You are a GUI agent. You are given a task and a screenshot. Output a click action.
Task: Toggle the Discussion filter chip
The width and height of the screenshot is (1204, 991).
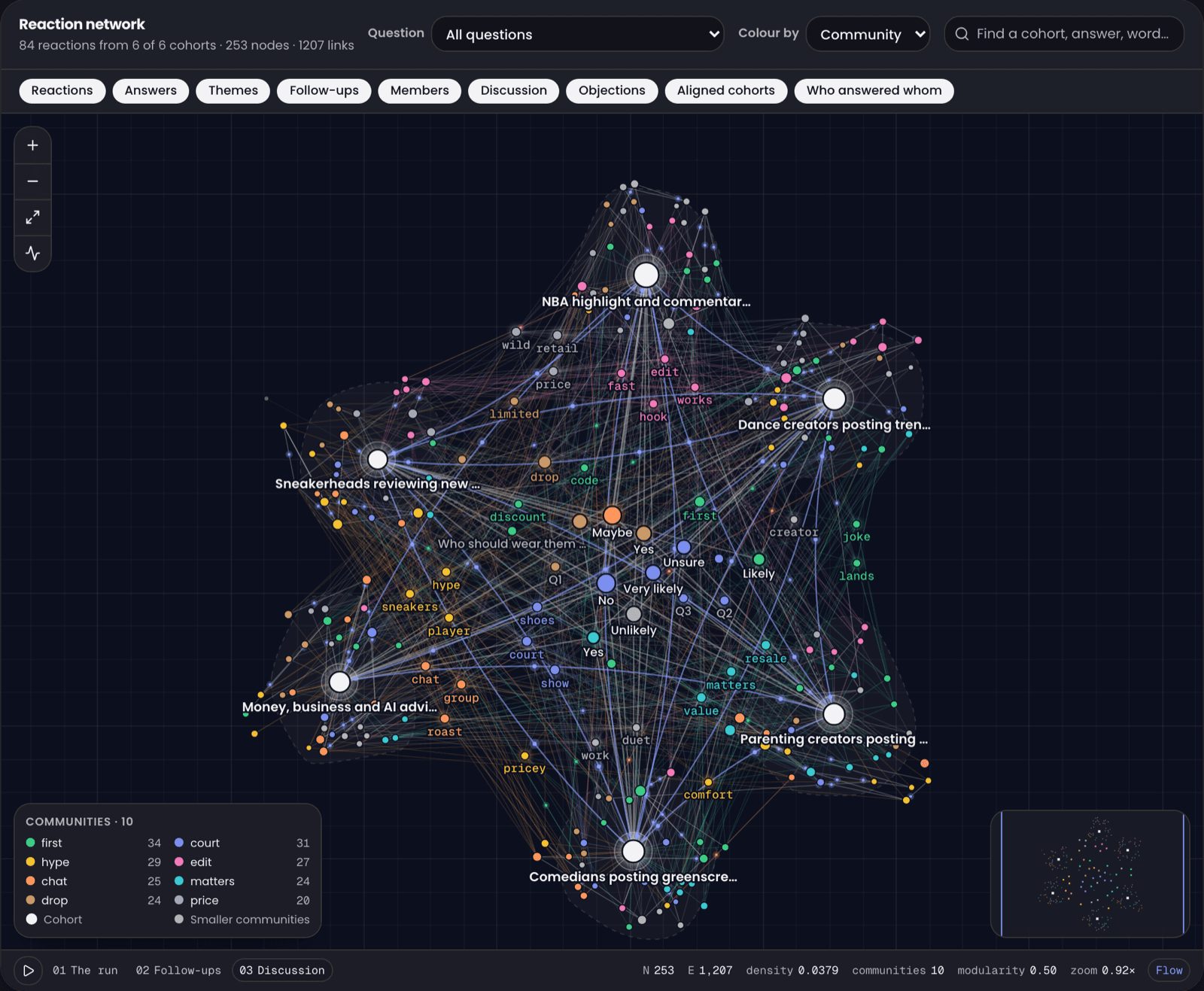pyautogui.click(x=514, y=90)
